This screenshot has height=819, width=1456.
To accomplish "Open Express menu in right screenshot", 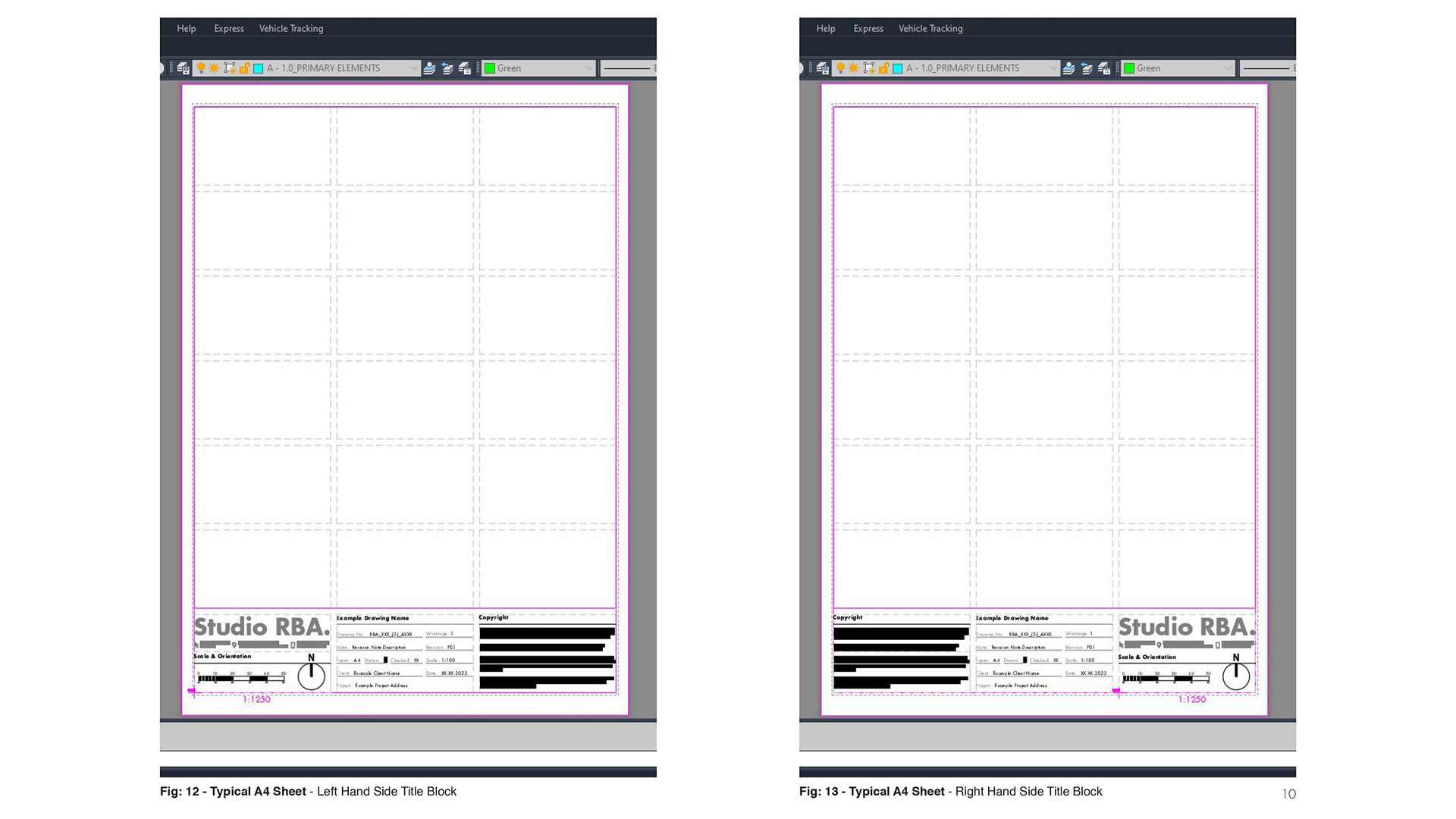I will point(868,29).
